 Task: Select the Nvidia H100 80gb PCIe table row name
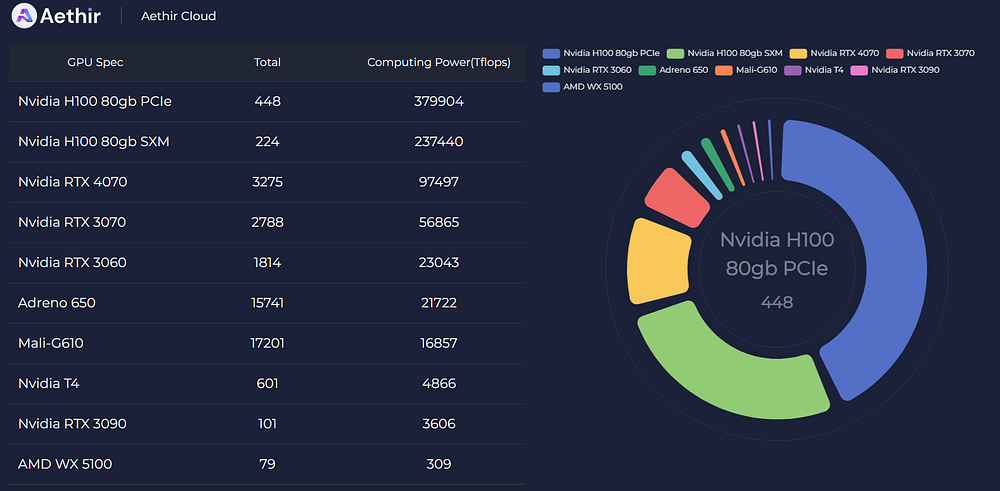click(x=94, y=101)
